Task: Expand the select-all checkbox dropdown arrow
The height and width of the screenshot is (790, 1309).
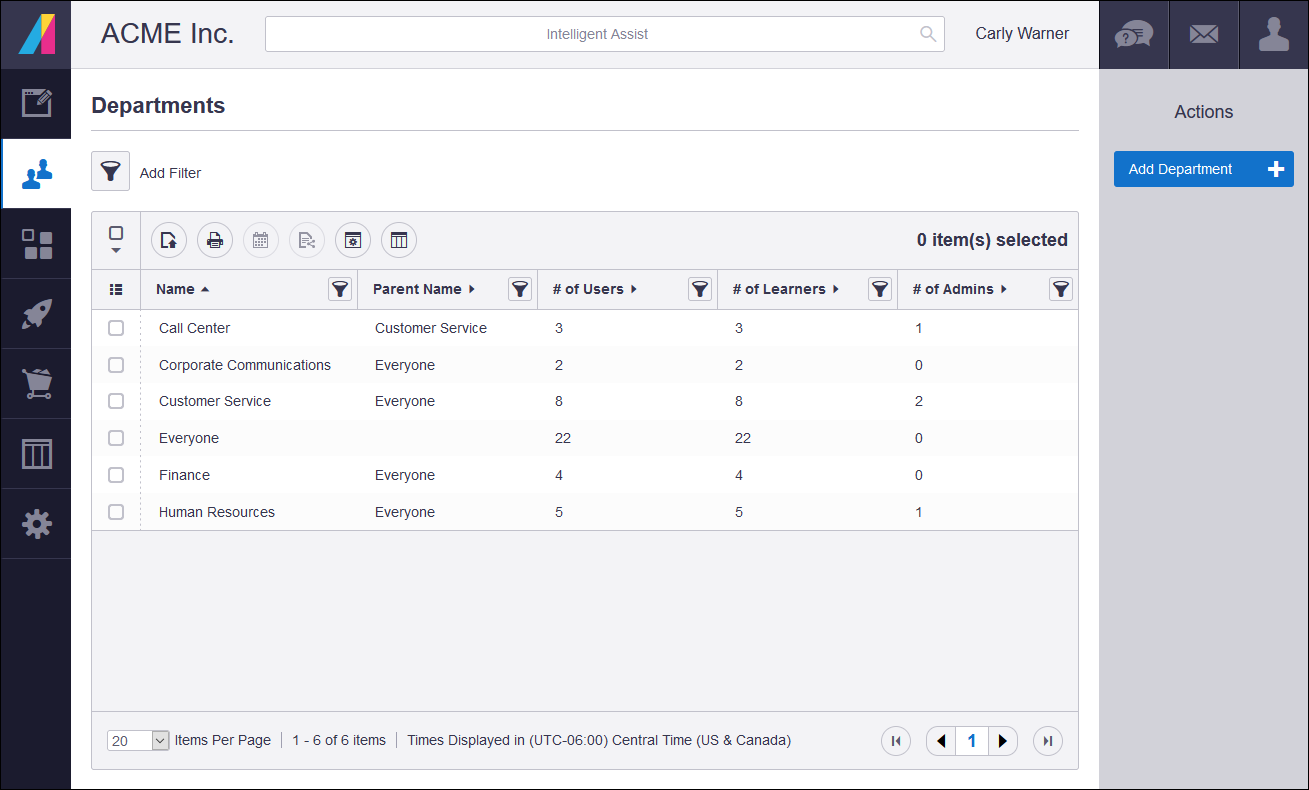Action: tap(116, 251)
